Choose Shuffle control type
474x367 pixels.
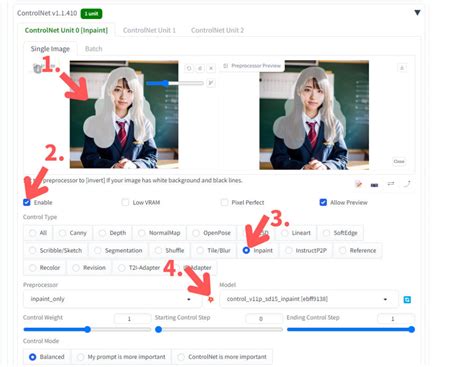tap(170, 250)
